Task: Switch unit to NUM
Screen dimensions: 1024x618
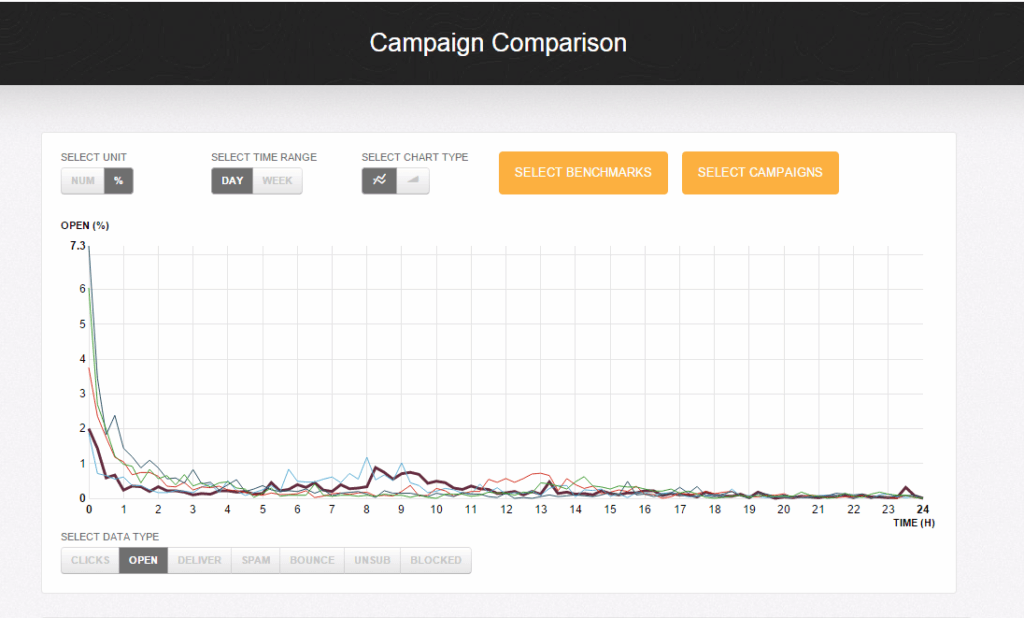Action: [x=83, y=181]
